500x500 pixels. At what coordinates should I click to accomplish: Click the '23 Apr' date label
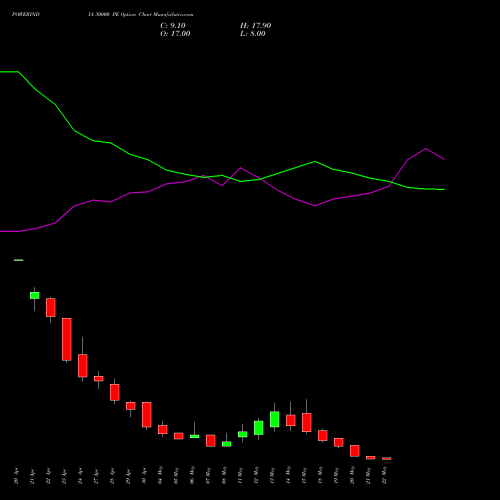point(64,476)
